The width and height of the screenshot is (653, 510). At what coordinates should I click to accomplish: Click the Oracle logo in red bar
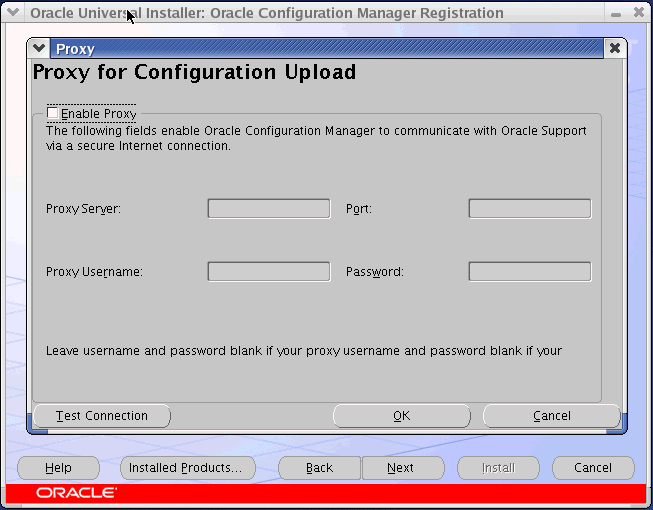76,493
